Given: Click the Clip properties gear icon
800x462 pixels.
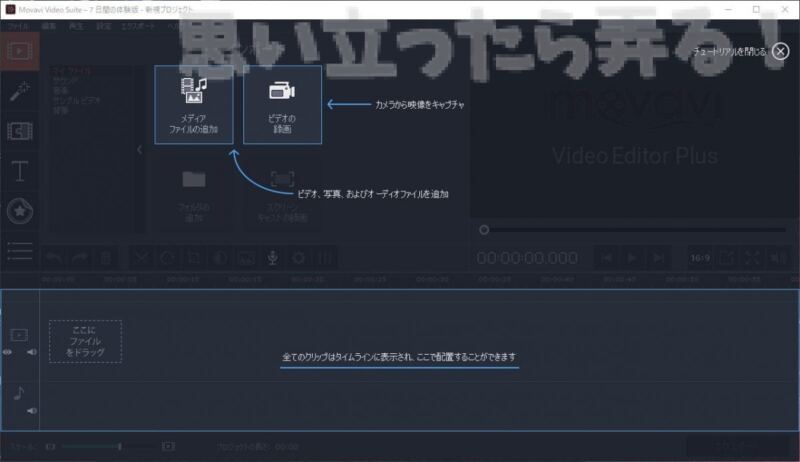Looking at the screenshot, I should click(299, 258).
